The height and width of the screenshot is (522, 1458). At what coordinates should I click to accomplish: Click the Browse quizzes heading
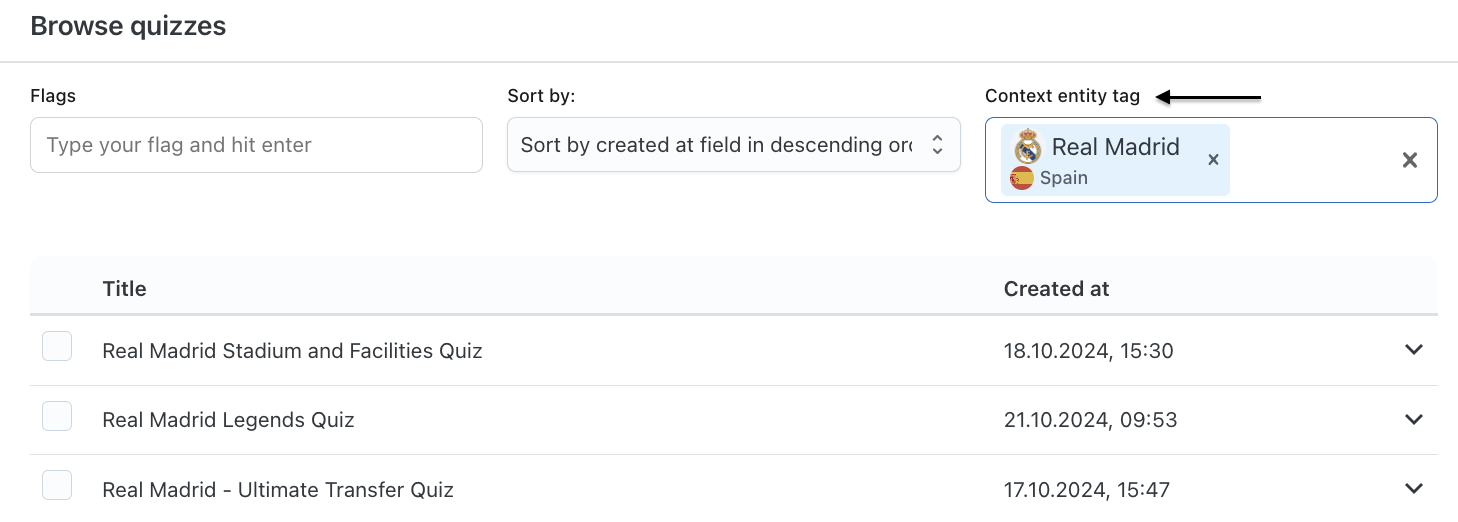pyautogui.click(x=128, y=26)
